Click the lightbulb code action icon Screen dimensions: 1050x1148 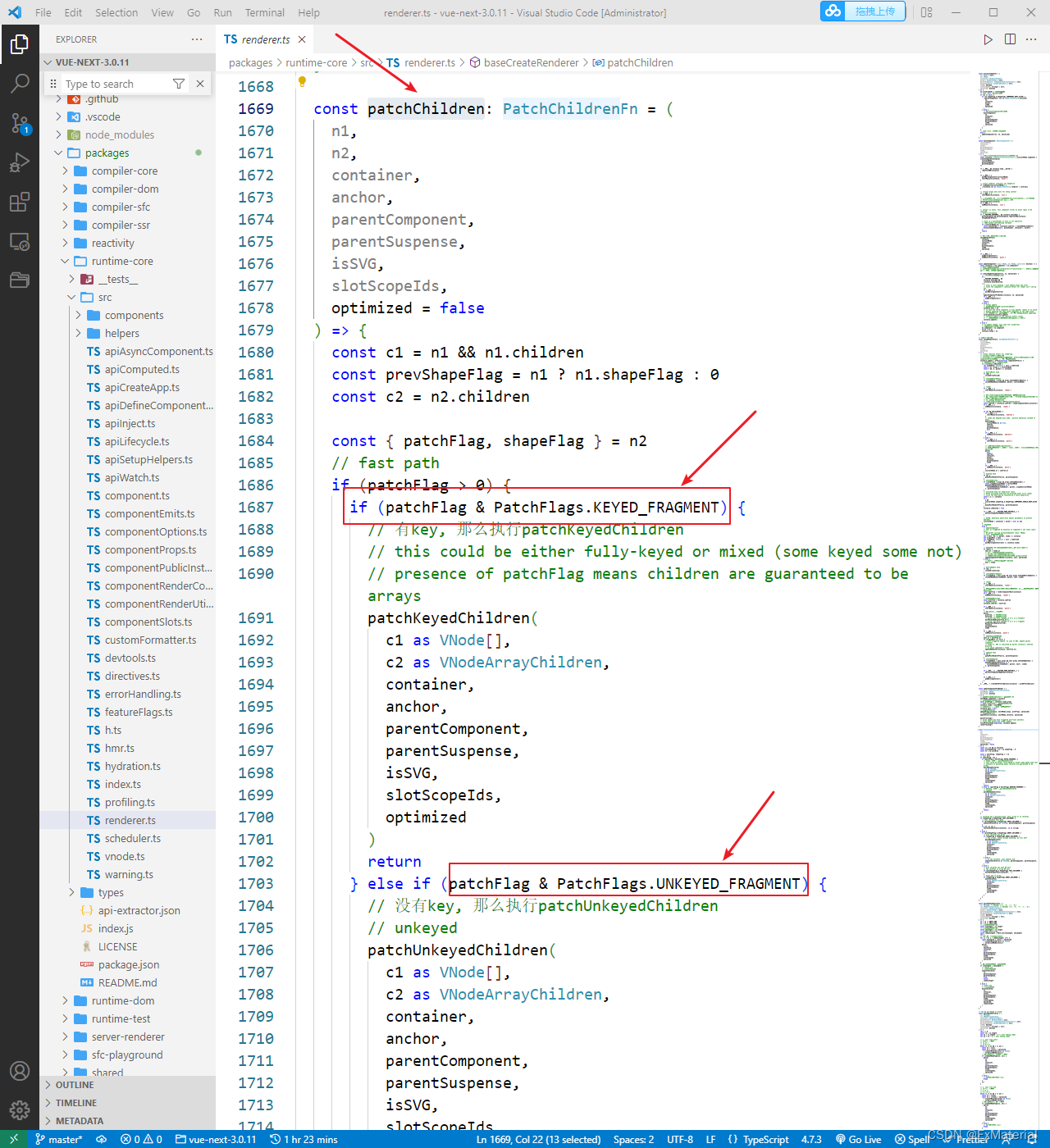tap(302, 81)
